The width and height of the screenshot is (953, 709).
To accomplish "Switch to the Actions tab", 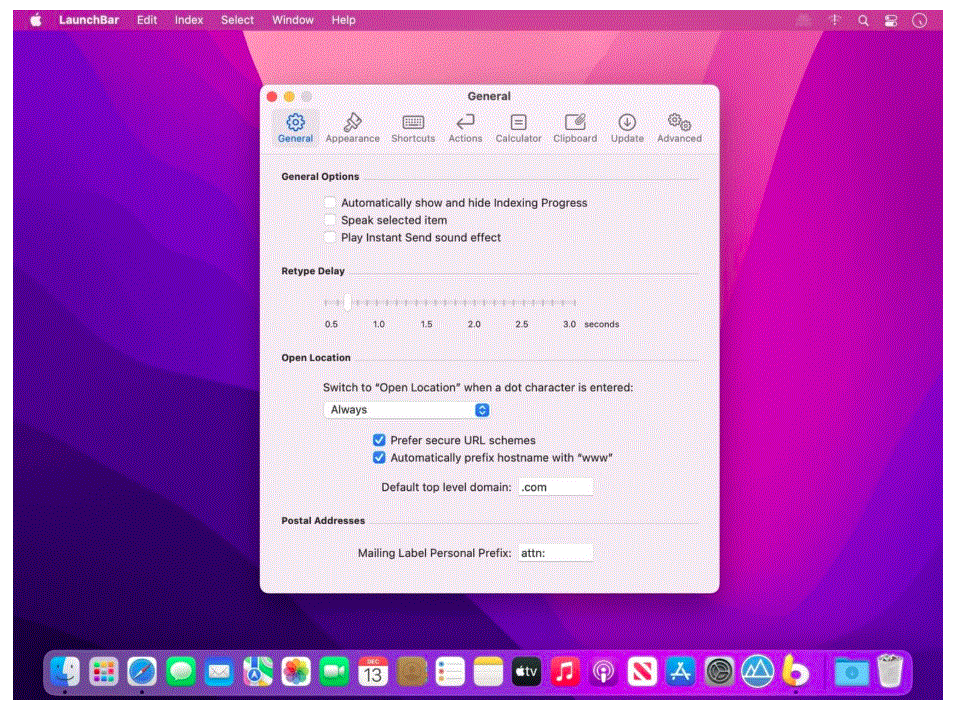I will click(x=466, y=128).
